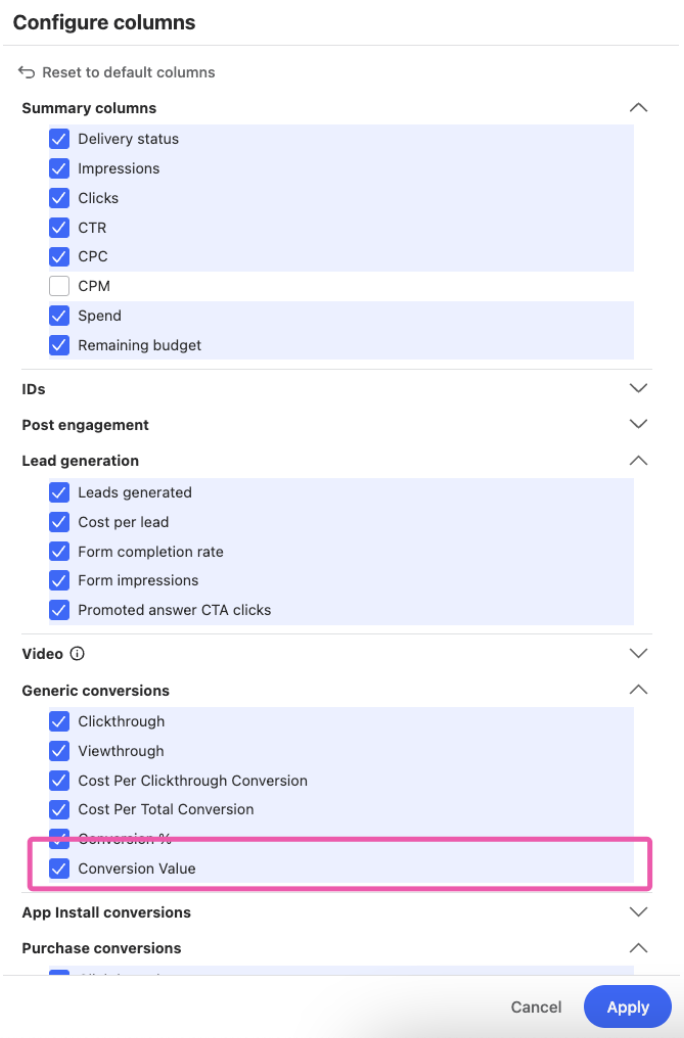
Task: Collapse the Lead generation section
Action: coord(638,461)
